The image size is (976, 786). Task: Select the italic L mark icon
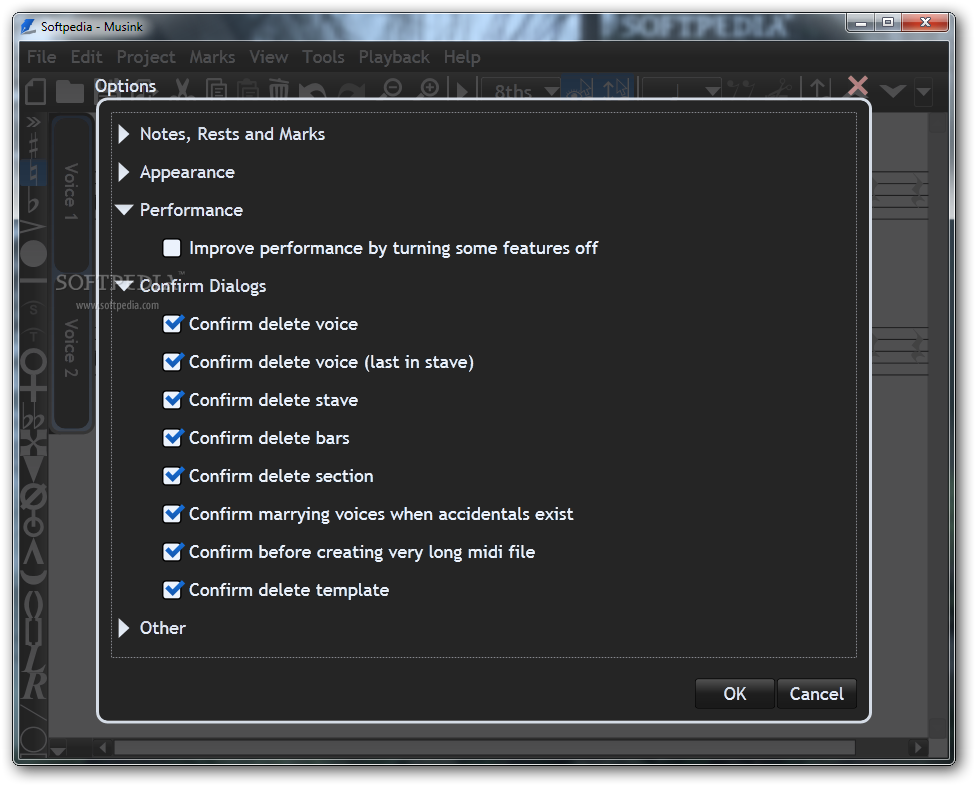coord(34,660)
